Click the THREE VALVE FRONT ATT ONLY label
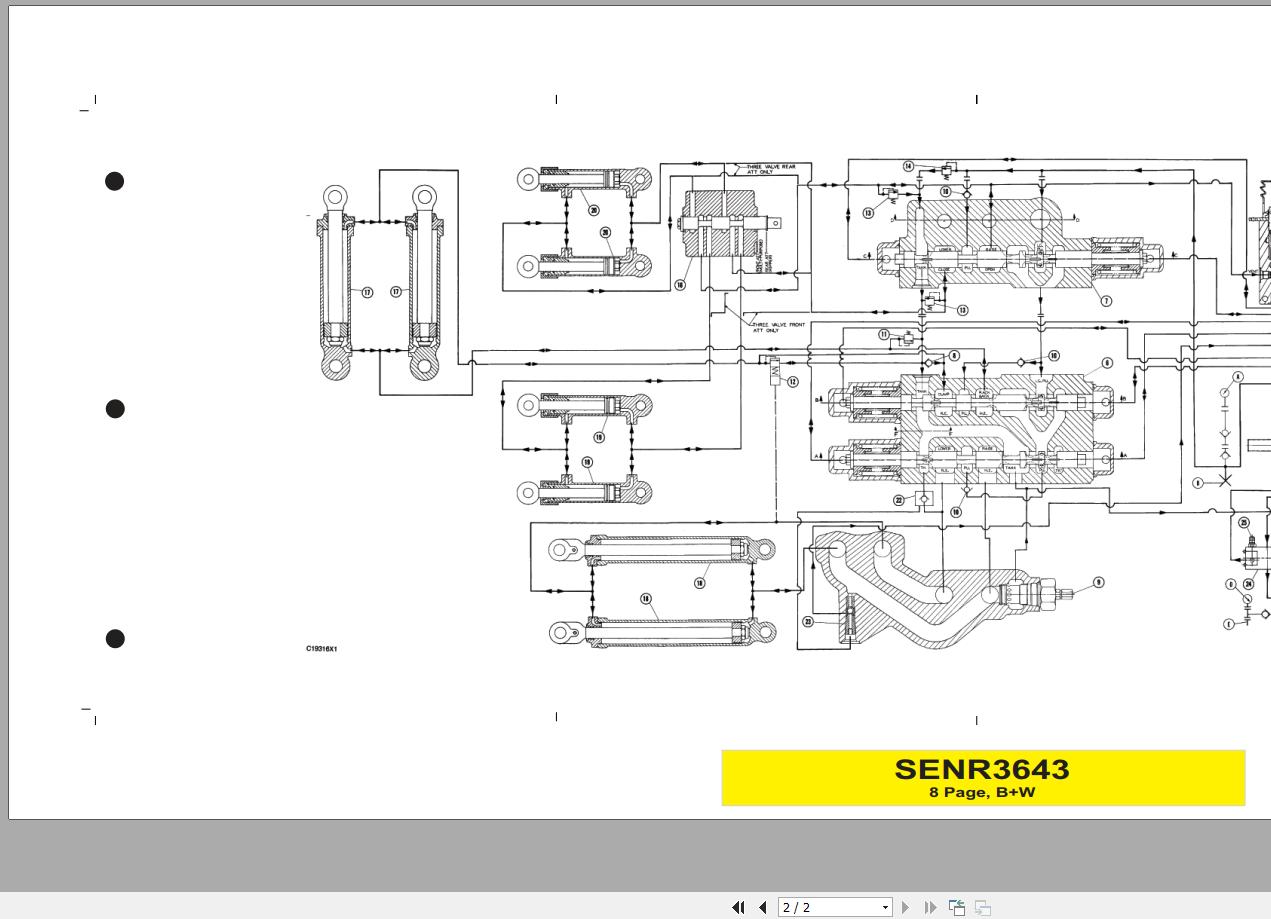The width and height of the screenshot is (1271, 919). (x=777, y=326)
